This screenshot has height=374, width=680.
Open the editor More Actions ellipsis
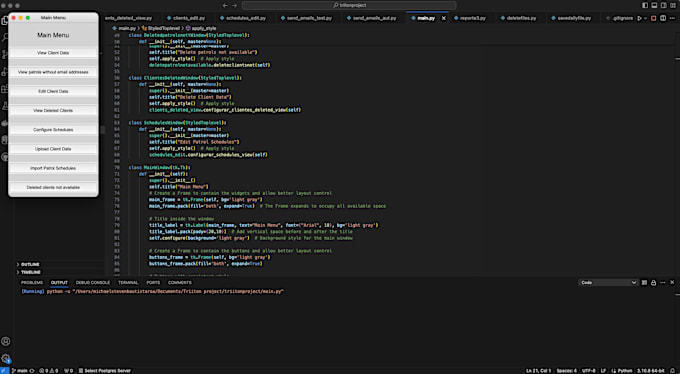pos(673,18)
